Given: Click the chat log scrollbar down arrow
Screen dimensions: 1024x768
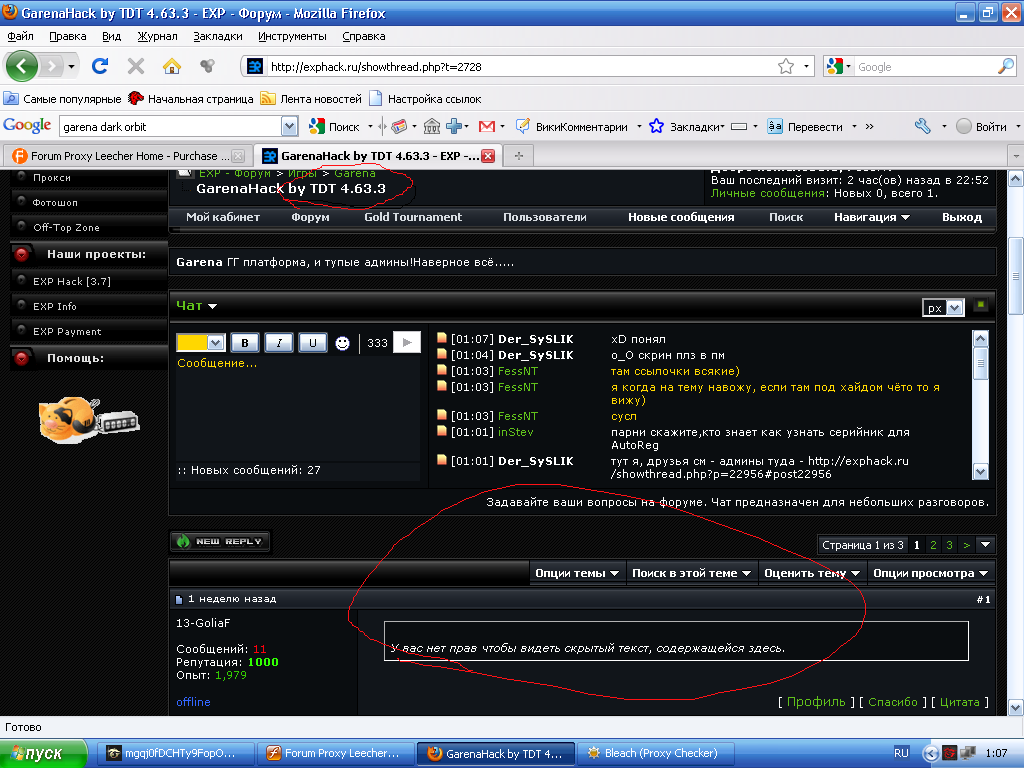Looking at the screenshot, I should click(x=980, y=472).
